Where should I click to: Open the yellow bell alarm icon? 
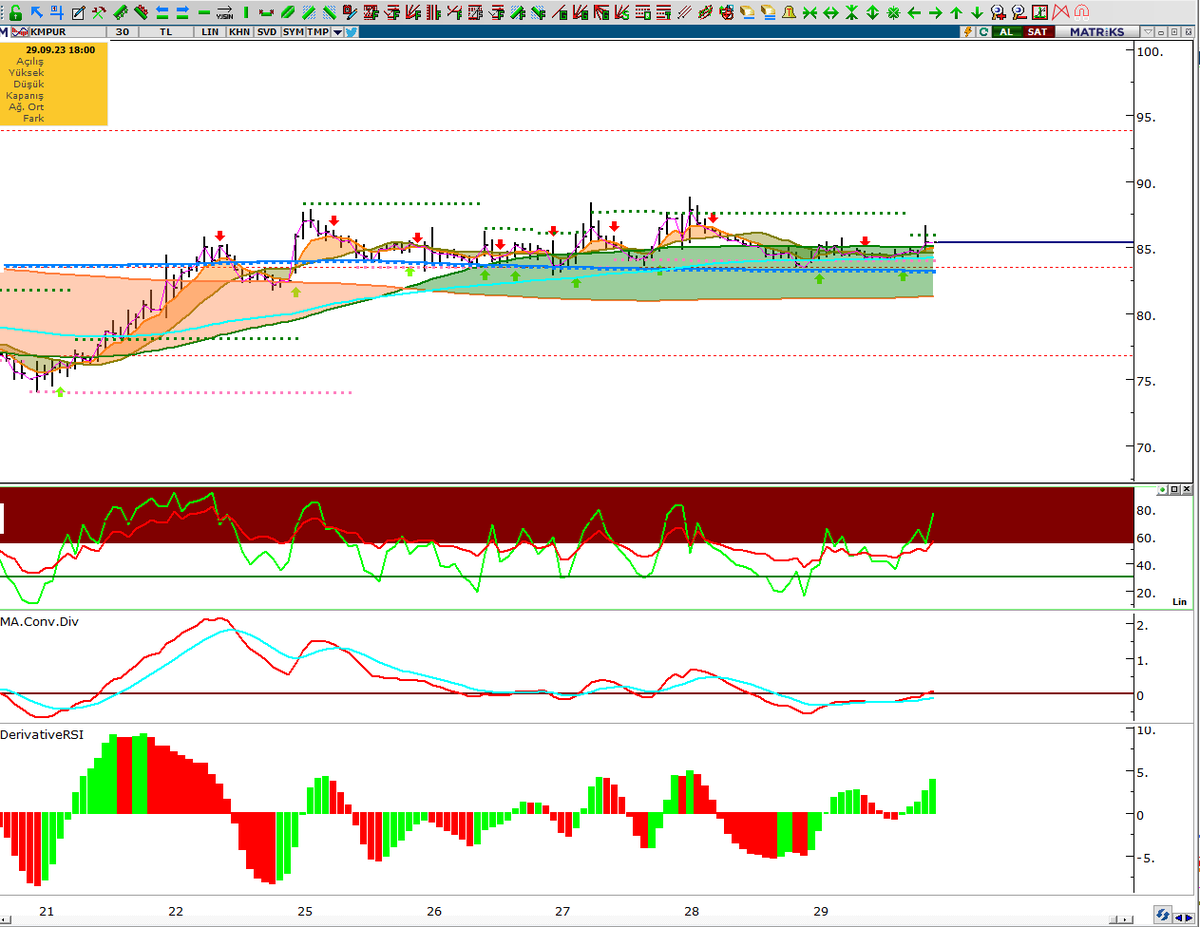tap(789, 13)
